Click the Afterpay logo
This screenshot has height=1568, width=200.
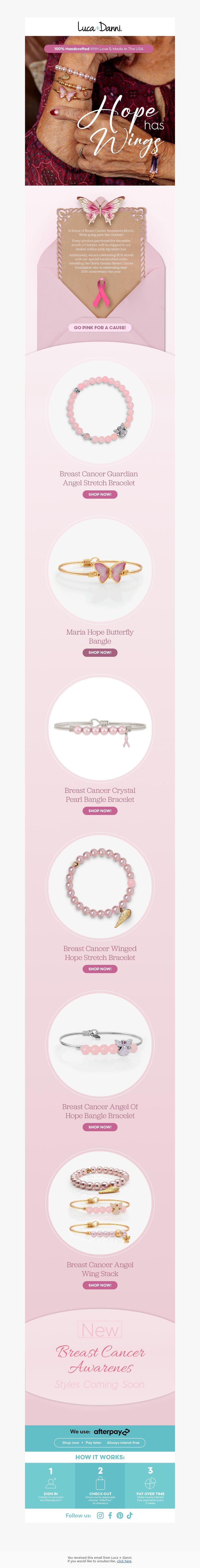click(111, 1432)
